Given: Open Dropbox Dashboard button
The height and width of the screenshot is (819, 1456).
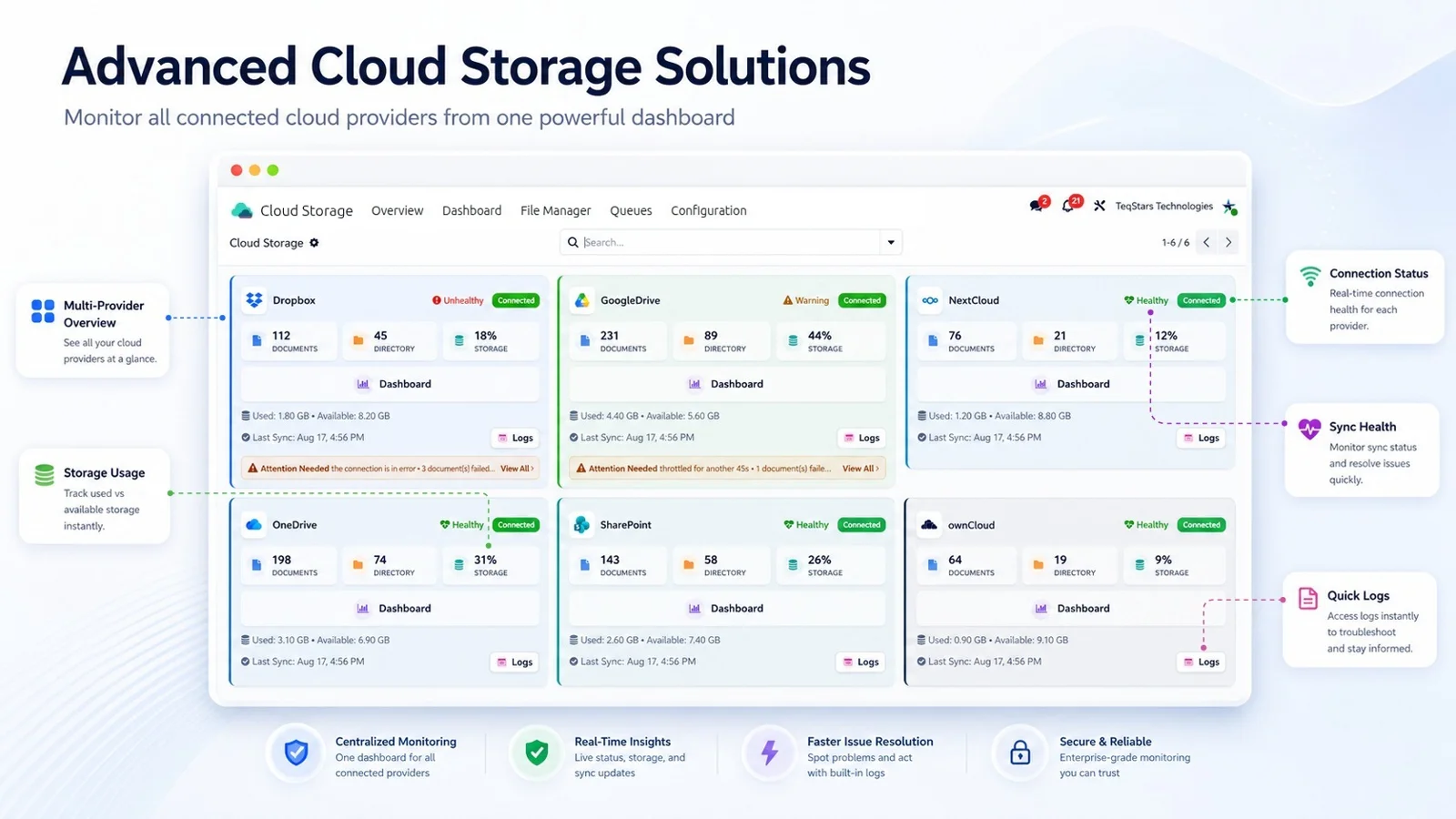Looking at the screenshot, I should click(x=391, y=384).
